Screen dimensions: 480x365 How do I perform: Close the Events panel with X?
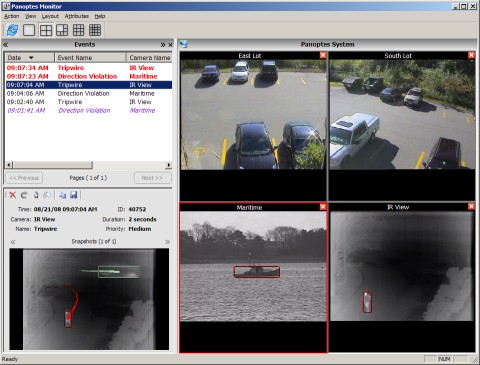click(x=170, y=45)
